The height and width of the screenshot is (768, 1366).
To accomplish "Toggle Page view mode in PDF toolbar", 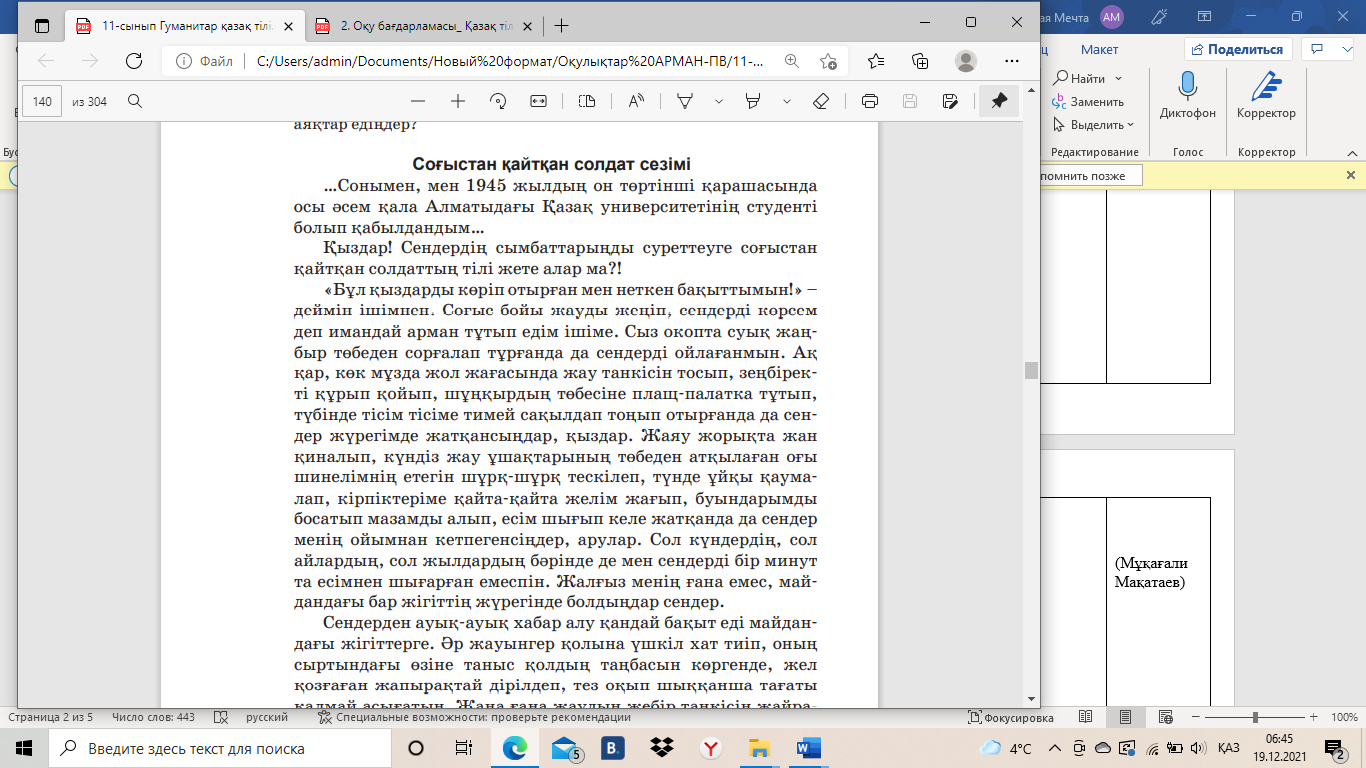I will 587,101.
